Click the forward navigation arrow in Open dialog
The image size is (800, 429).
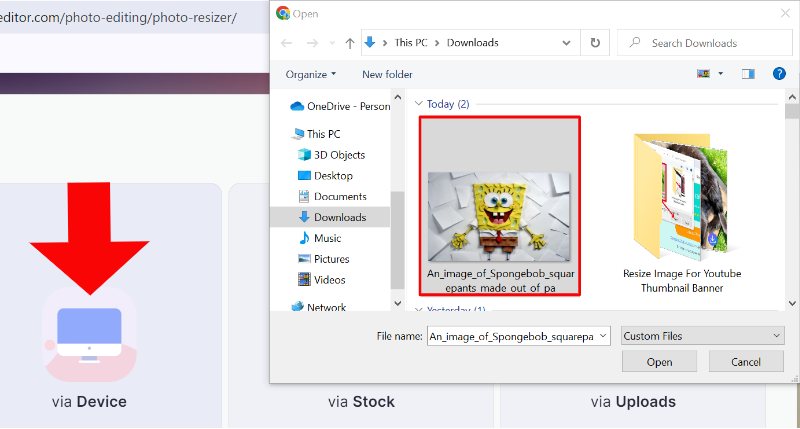[312, 43]
